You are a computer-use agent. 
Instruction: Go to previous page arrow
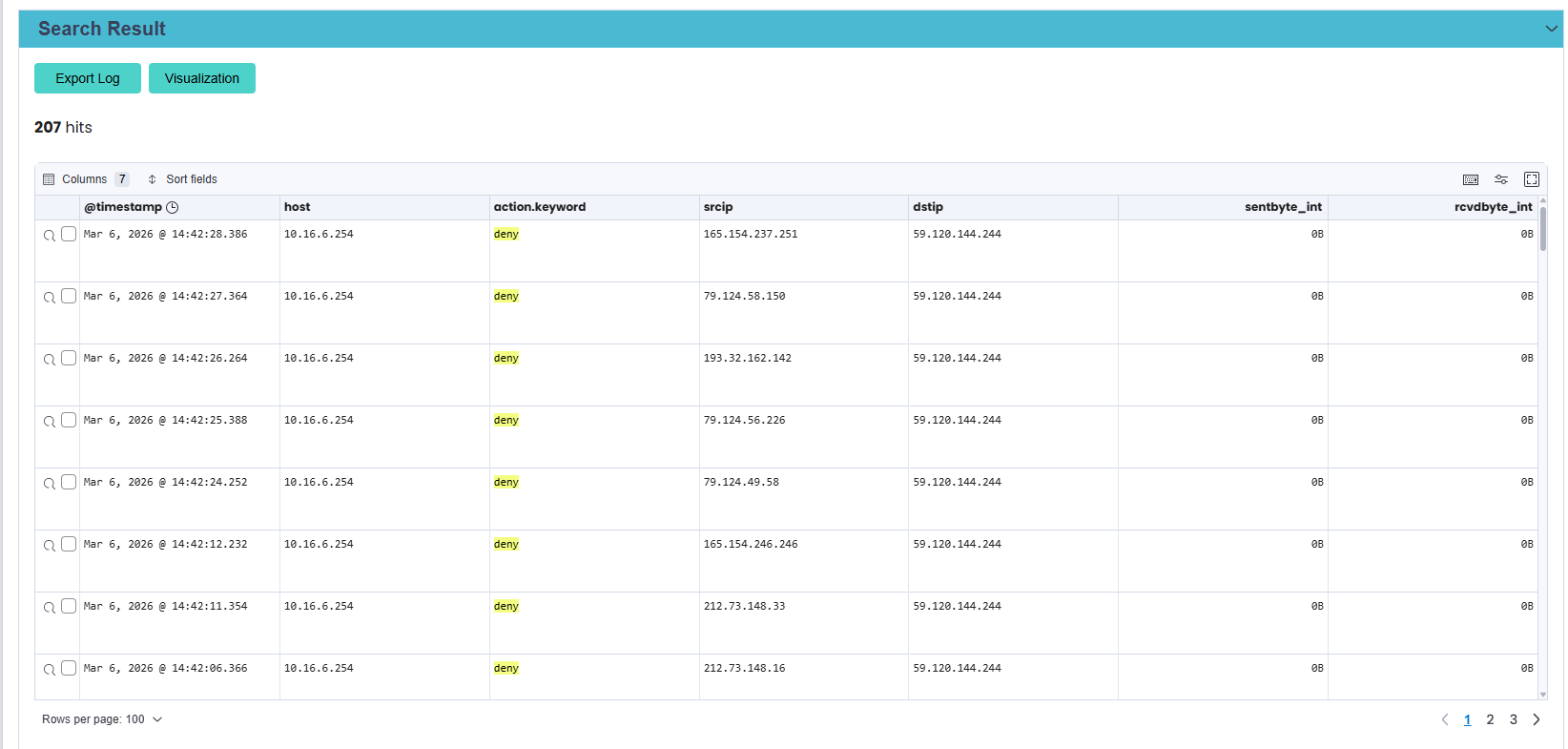pos(1444,719)
